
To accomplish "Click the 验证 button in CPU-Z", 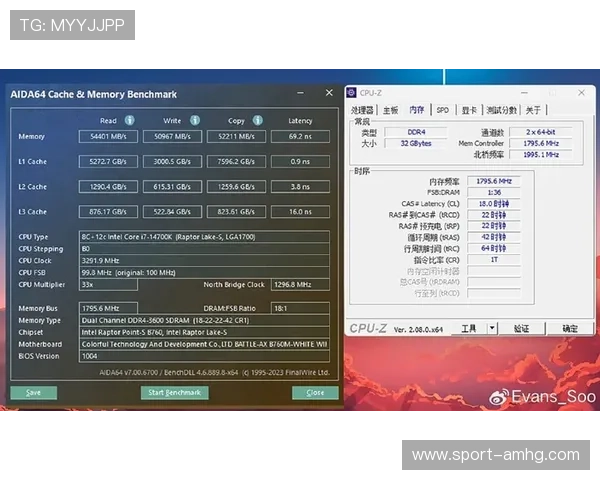I will 521,328.
